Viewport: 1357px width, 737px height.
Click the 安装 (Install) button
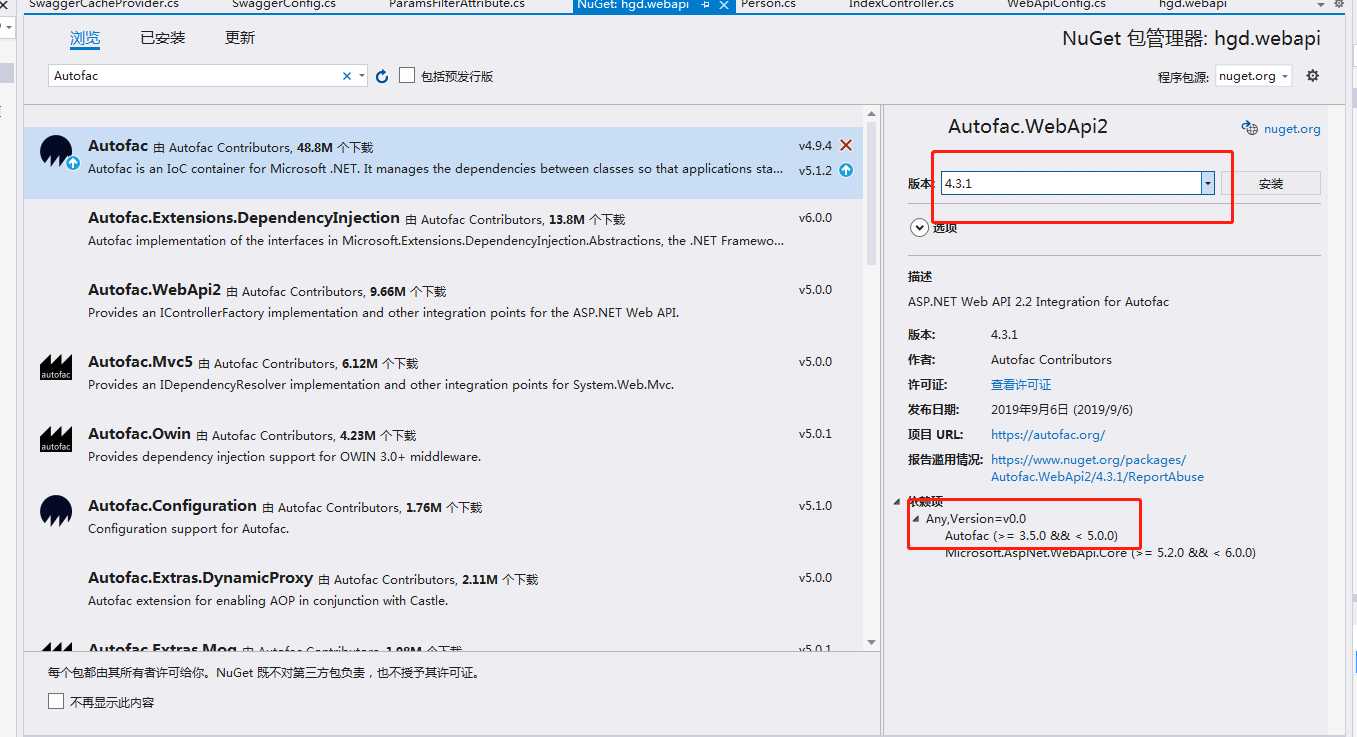click(x=1271, y=183)
